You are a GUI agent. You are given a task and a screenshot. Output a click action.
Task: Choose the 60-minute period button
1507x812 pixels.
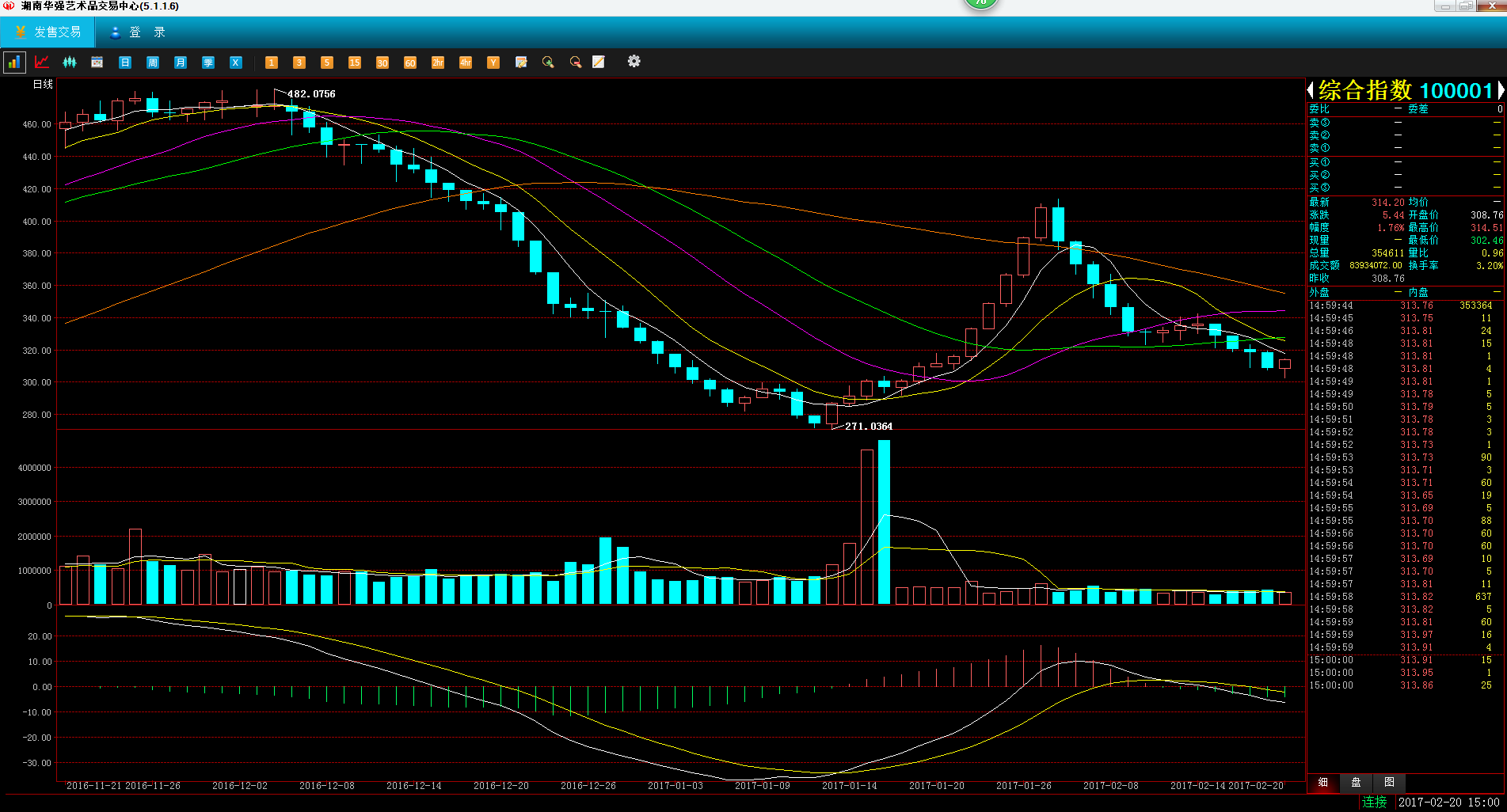410,62
